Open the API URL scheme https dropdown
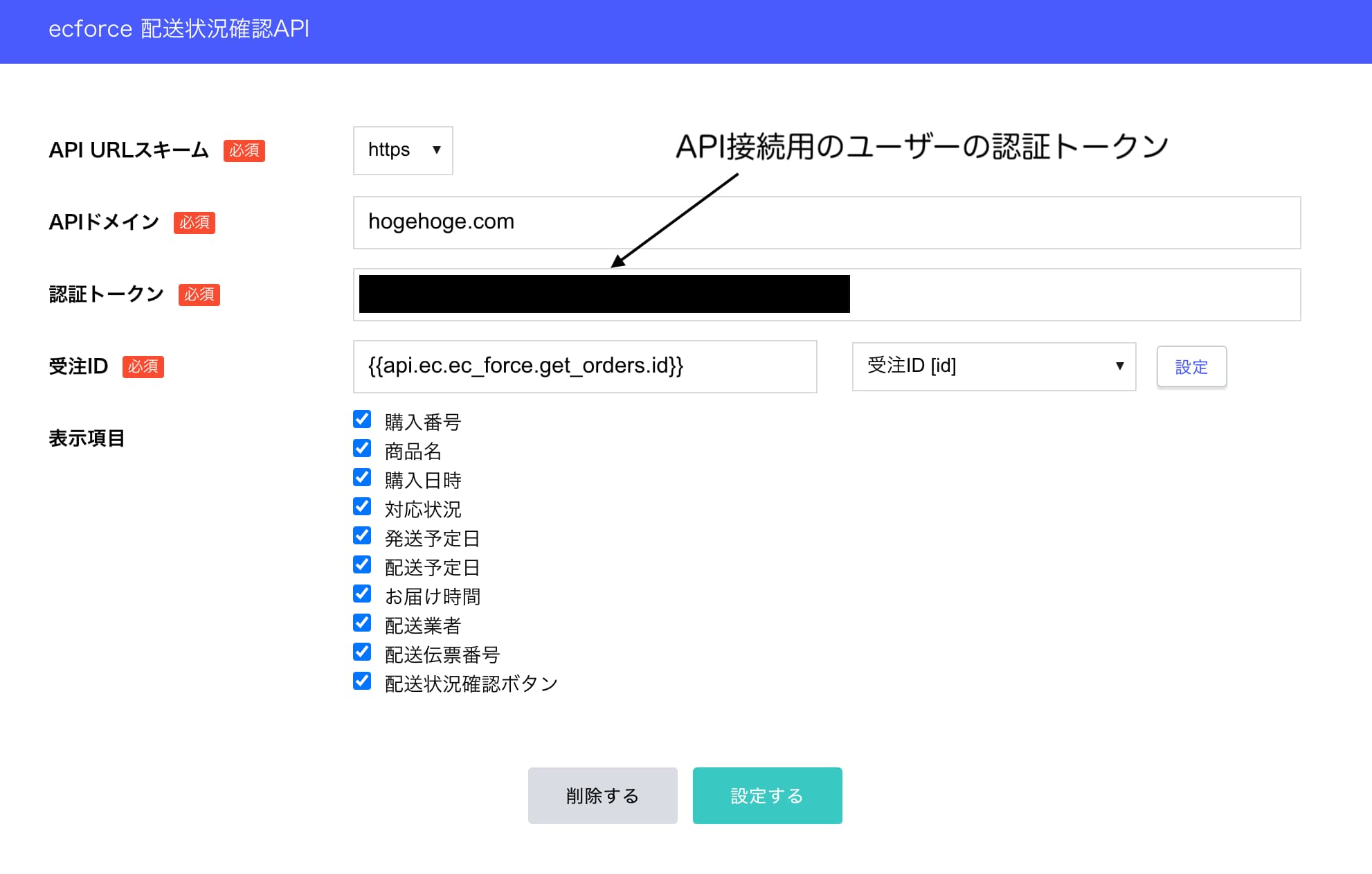The image size is (1372, 874). [x=403, y=150]
